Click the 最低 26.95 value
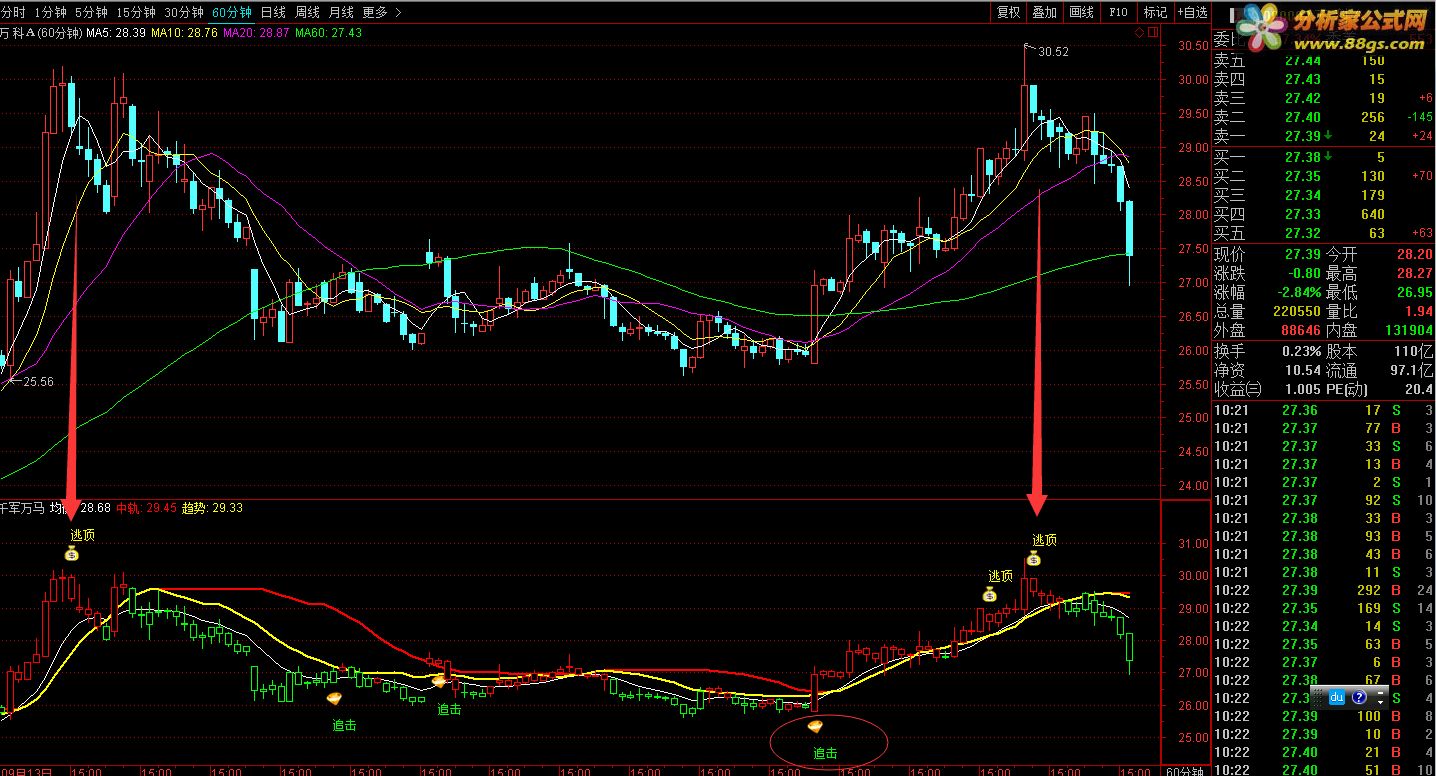This screenshot has height=776, width=1436. [1415, 292]
